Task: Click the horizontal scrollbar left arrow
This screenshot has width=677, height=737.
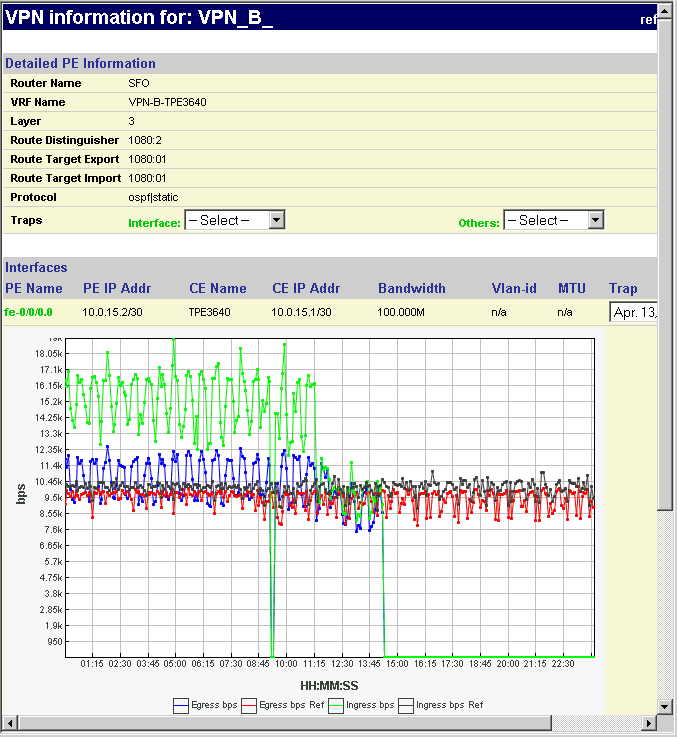Action: point(9,723)
